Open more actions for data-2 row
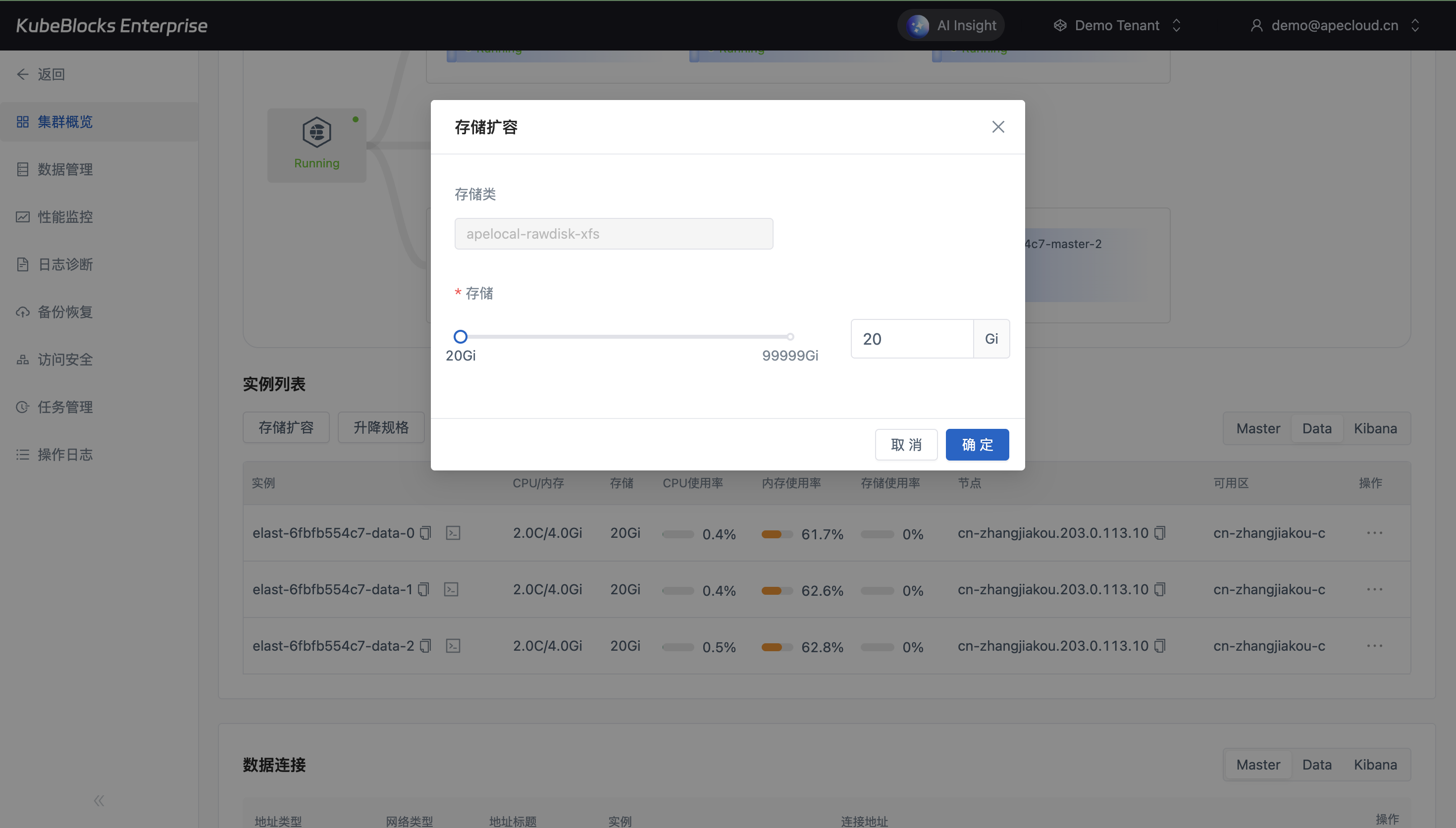 1374,645
